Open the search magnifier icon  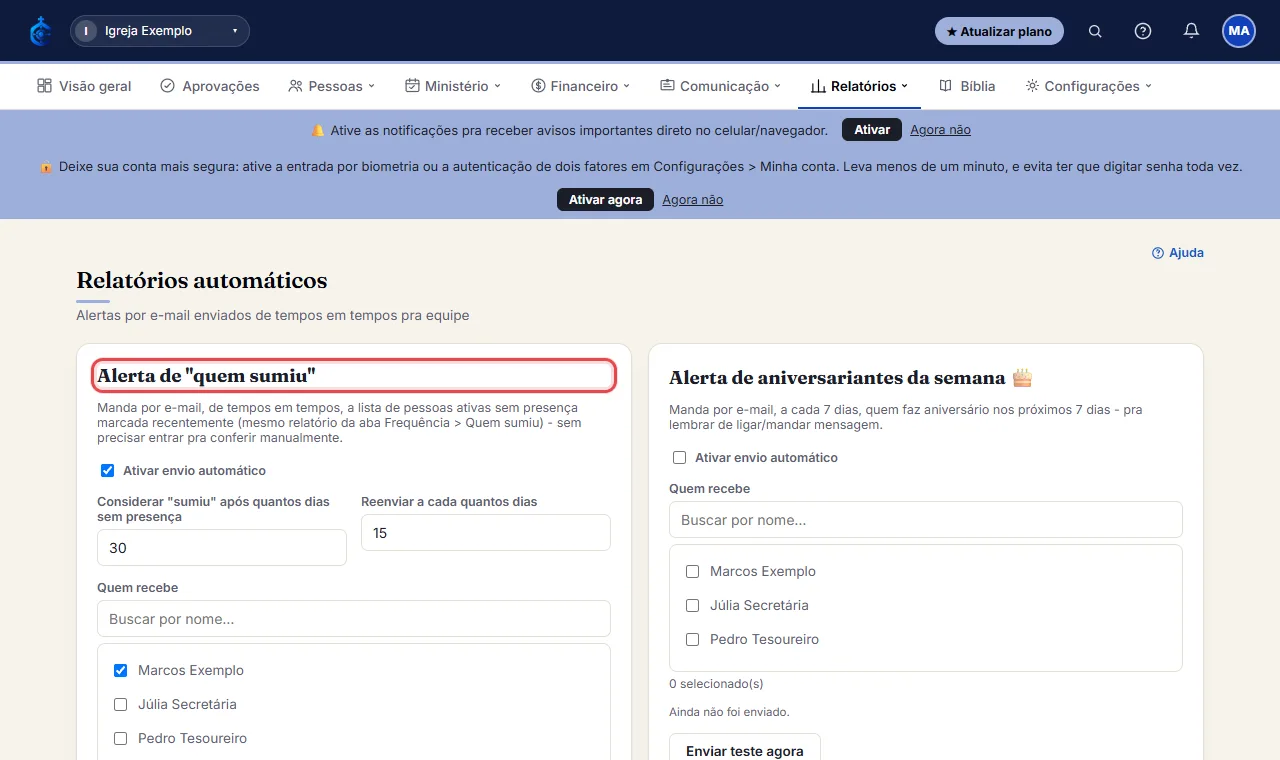point(1095,31)
